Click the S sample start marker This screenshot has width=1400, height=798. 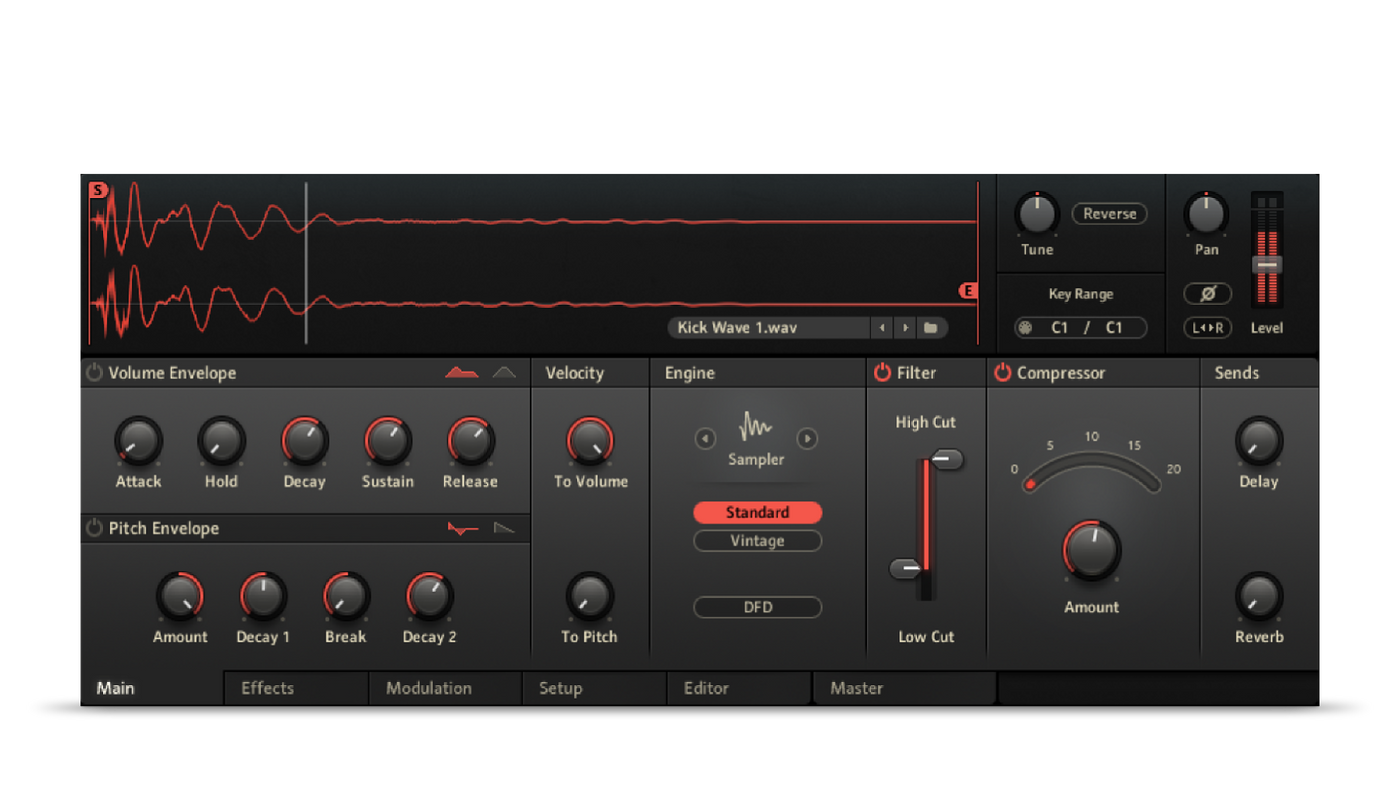[x=97, y=190]
